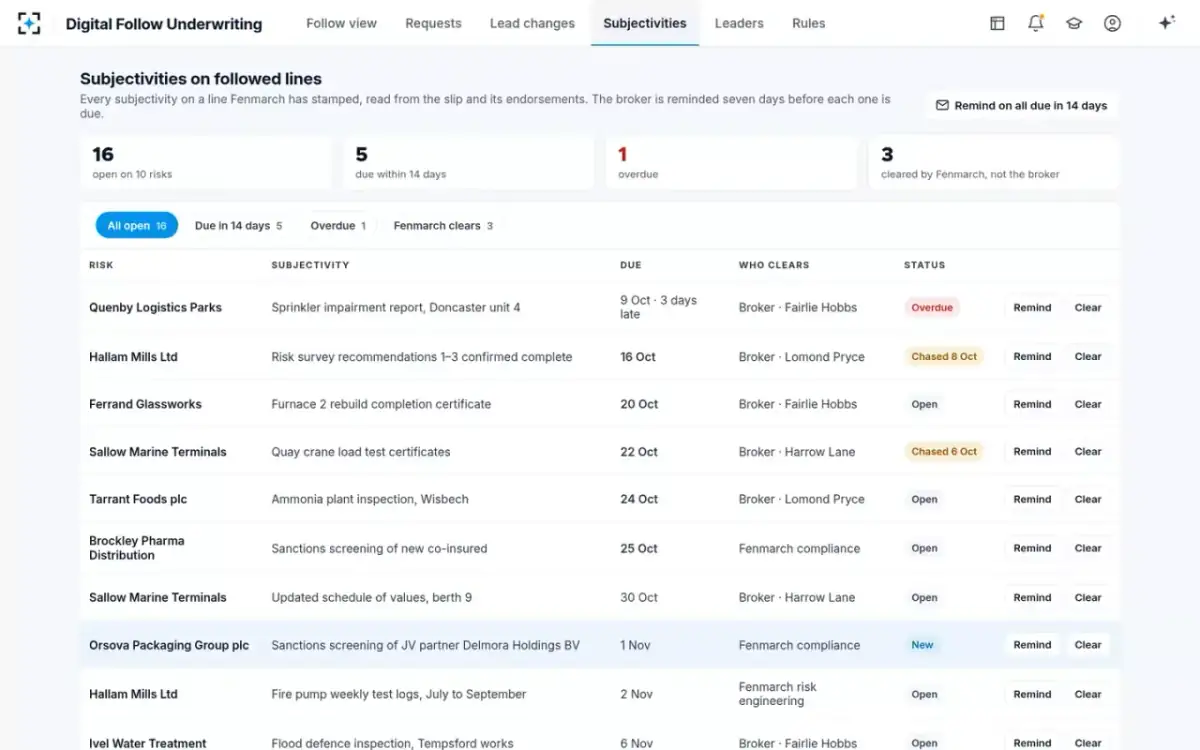Open the Lead changes tab
This screenshot has height=750, width=1200.
532,23
